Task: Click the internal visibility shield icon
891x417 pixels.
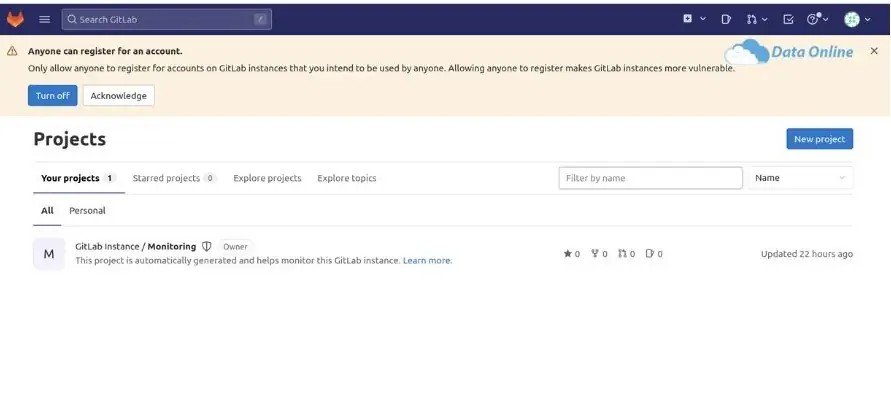Action: click(x=207, y=247)
